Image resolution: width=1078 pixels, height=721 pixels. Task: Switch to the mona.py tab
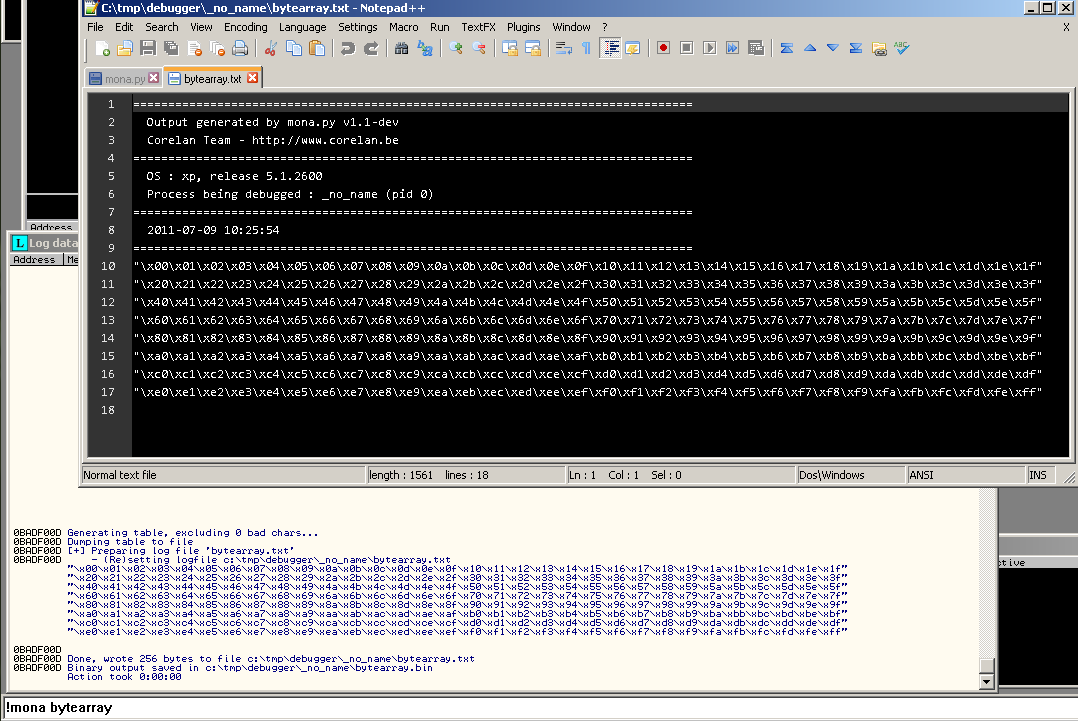click(x=125, y=78)
